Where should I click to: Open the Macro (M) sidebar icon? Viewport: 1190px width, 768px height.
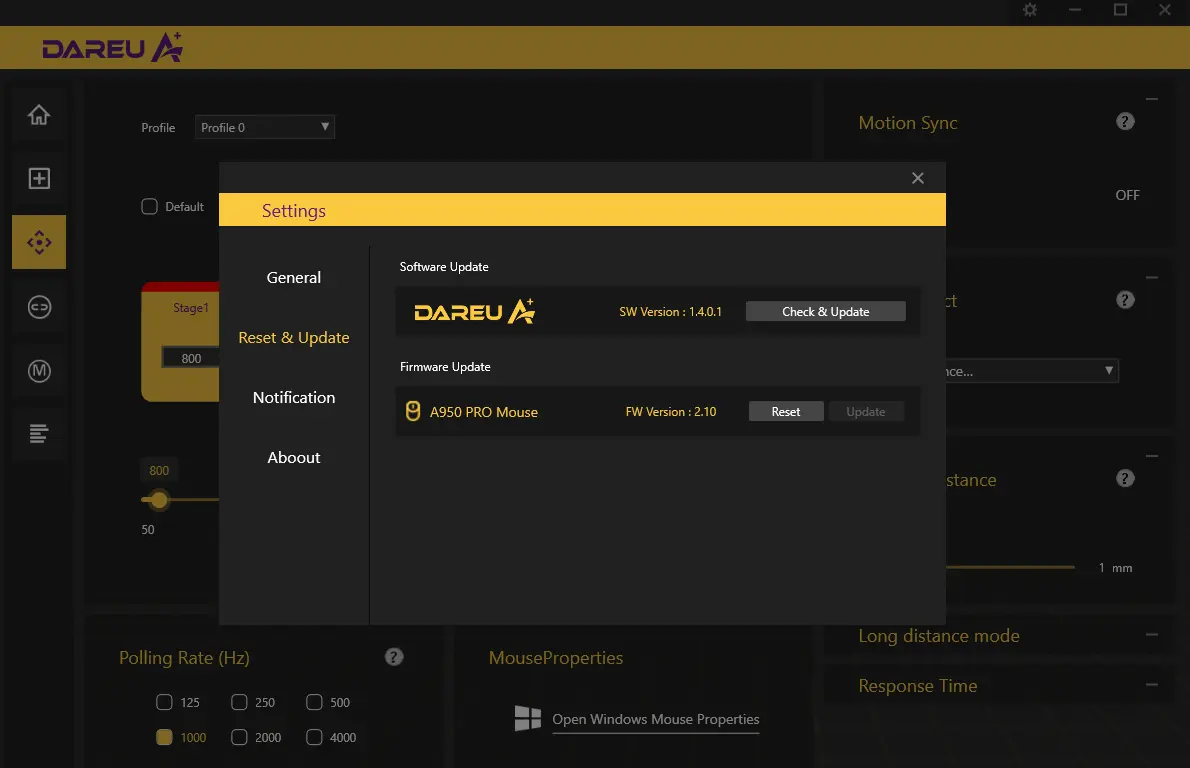point(39,370)
